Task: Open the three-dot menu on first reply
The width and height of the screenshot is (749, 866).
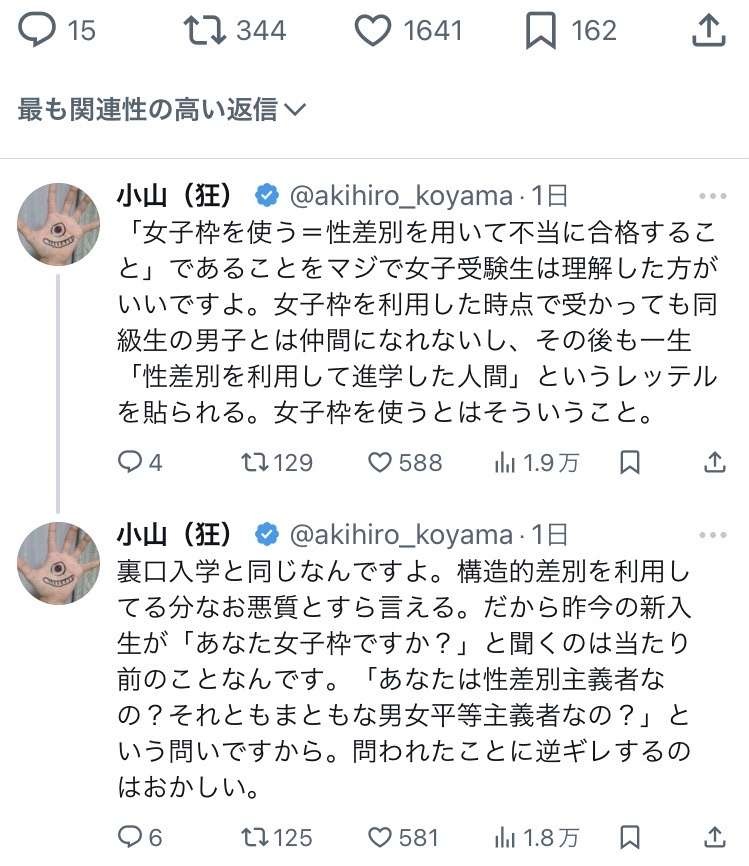Action: click(713, 196)
